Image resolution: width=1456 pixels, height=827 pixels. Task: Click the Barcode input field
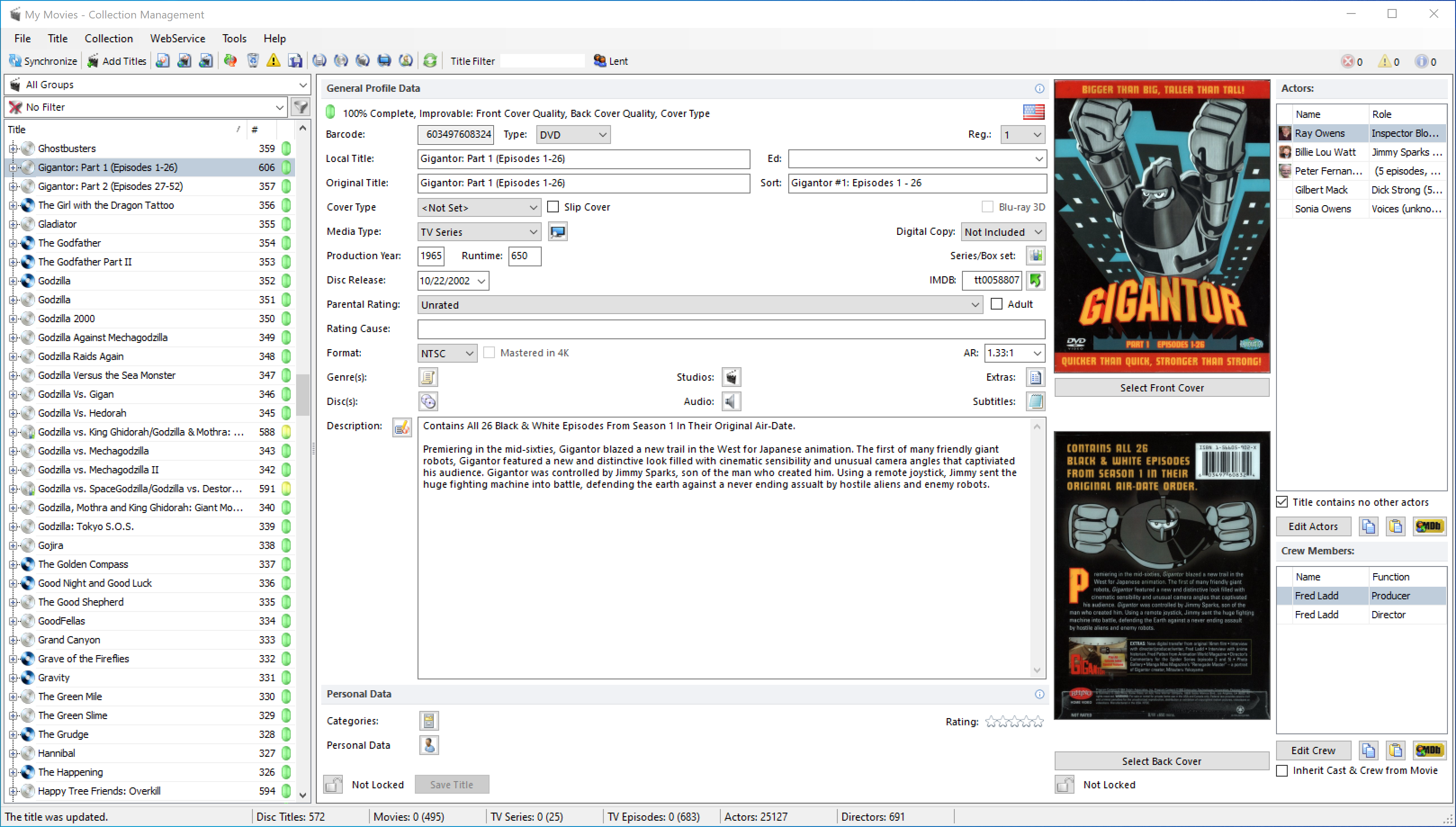coord(455,135)
